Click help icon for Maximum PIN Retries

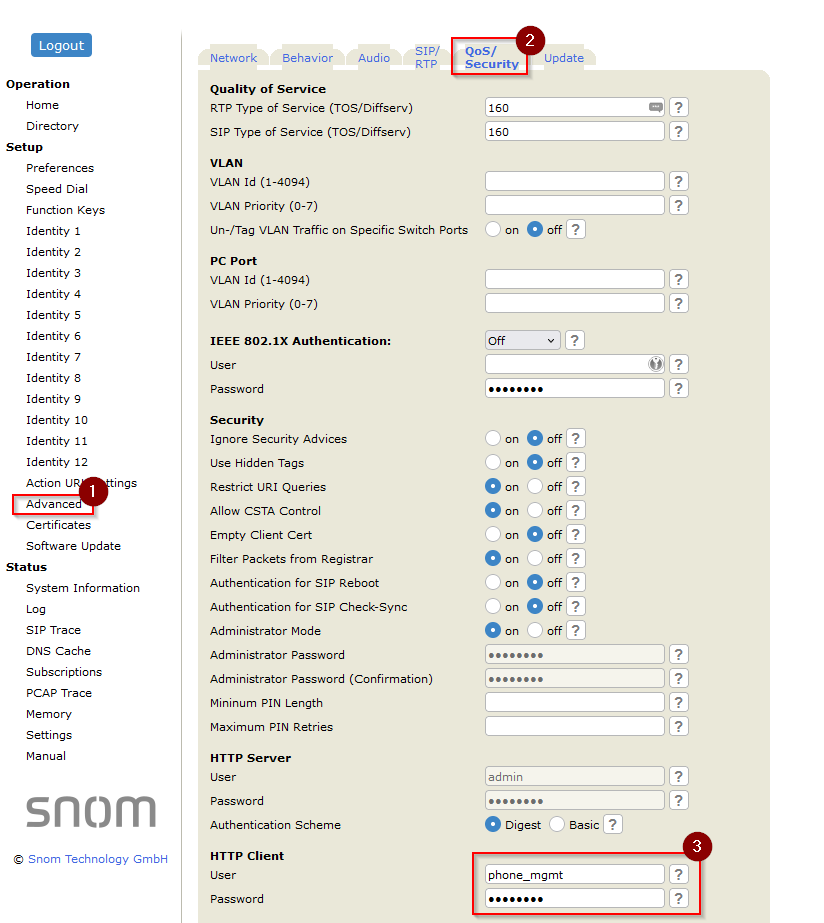pos(678,727)
